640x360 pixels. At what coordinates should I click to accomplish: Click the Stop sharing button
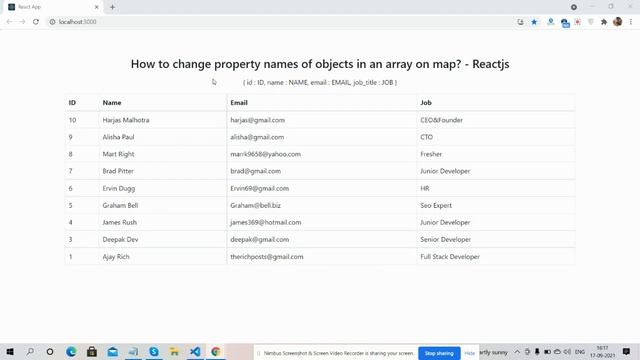[439, 353]
